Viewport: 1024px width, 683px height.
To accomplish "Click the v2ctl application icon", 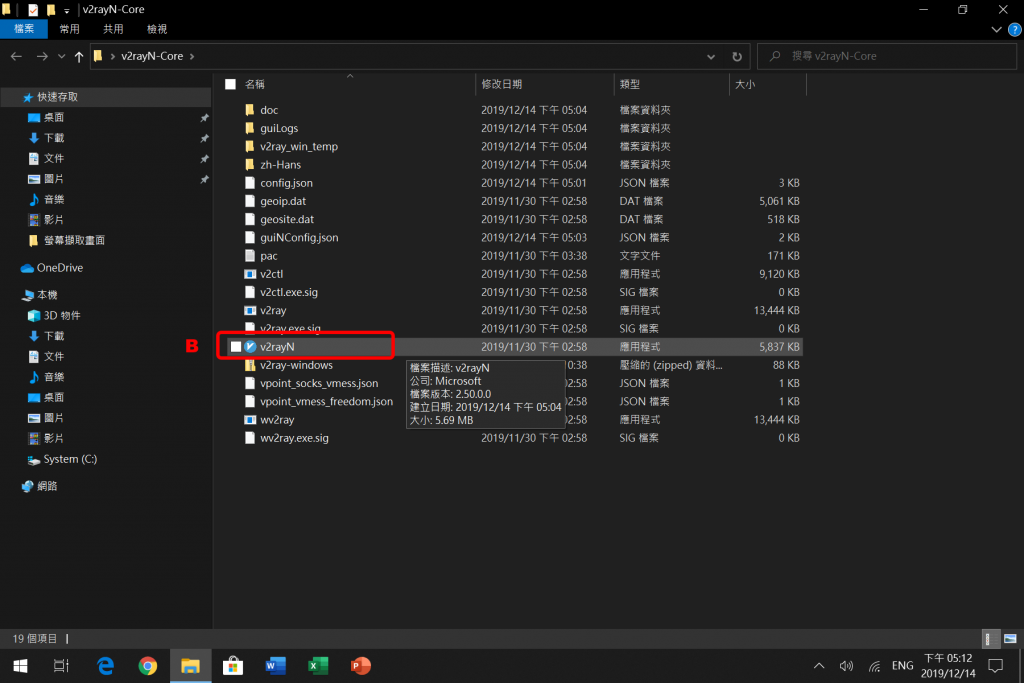I will (x=250, y=274).
